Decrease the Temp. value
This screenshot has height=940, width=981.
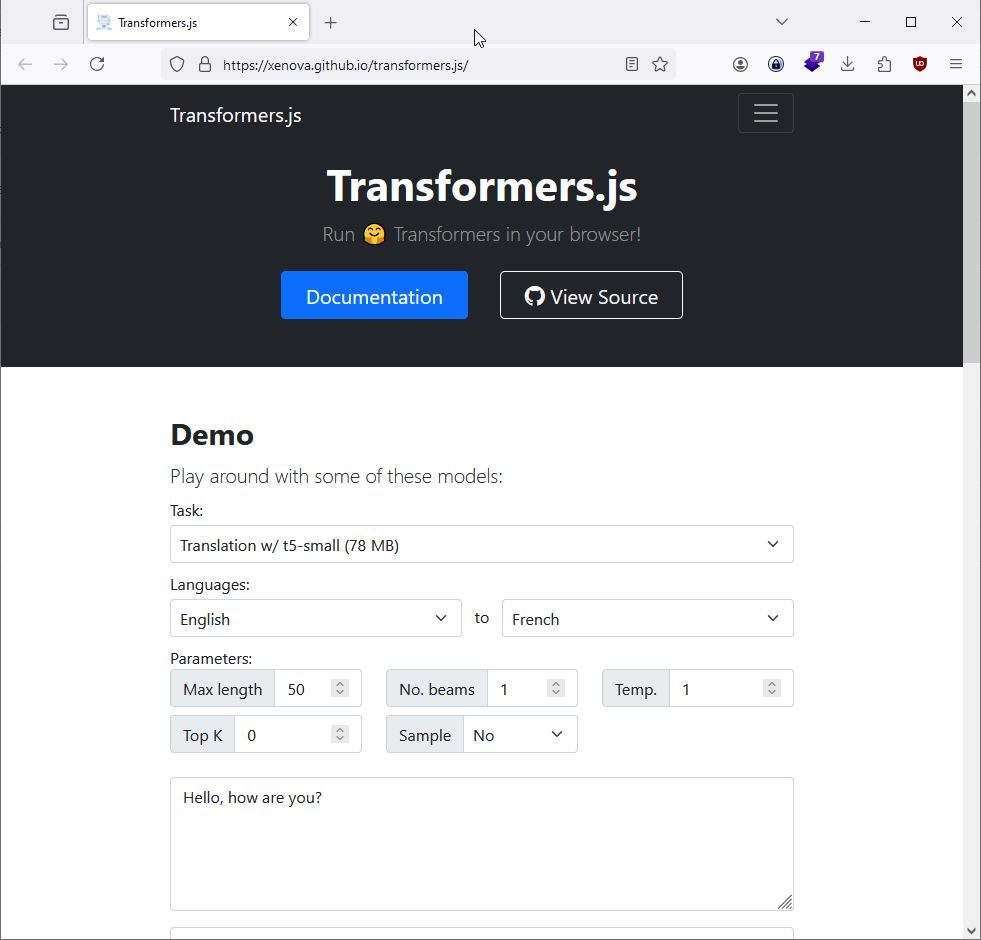(x=772, y=693)
